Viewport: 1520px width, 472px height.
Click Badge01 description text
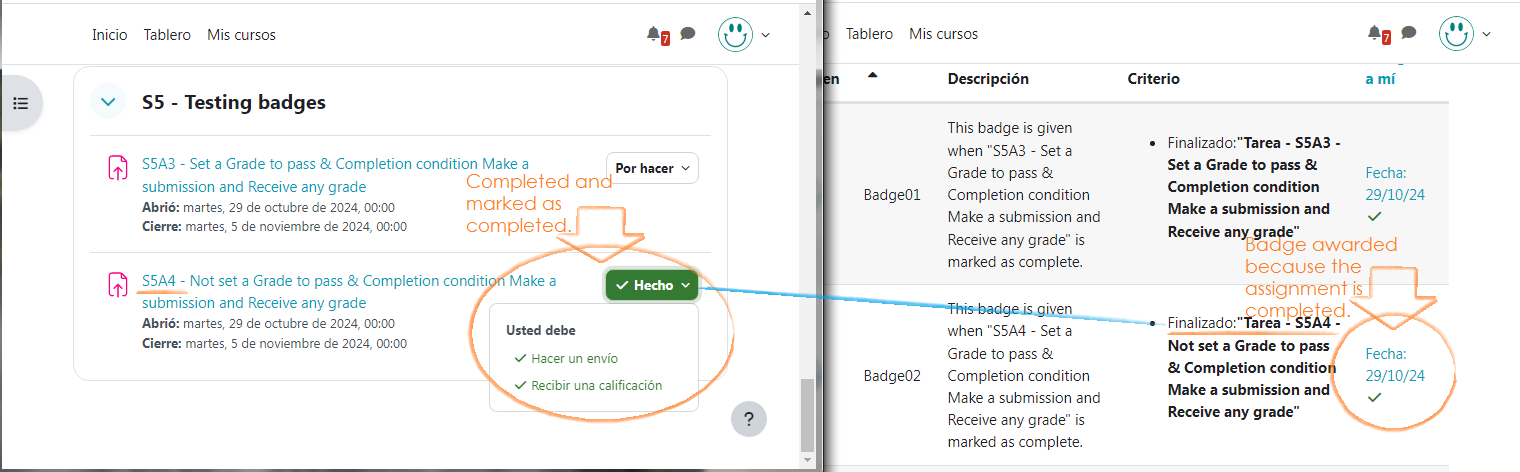1024,195
